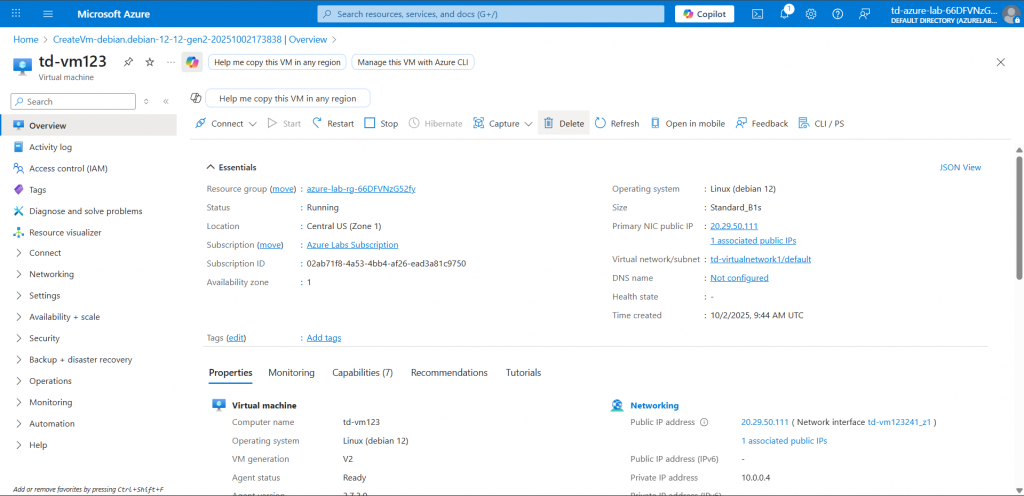Restart the virtual machine
The width and height of the screenshot is (1024, 496).
333,124
